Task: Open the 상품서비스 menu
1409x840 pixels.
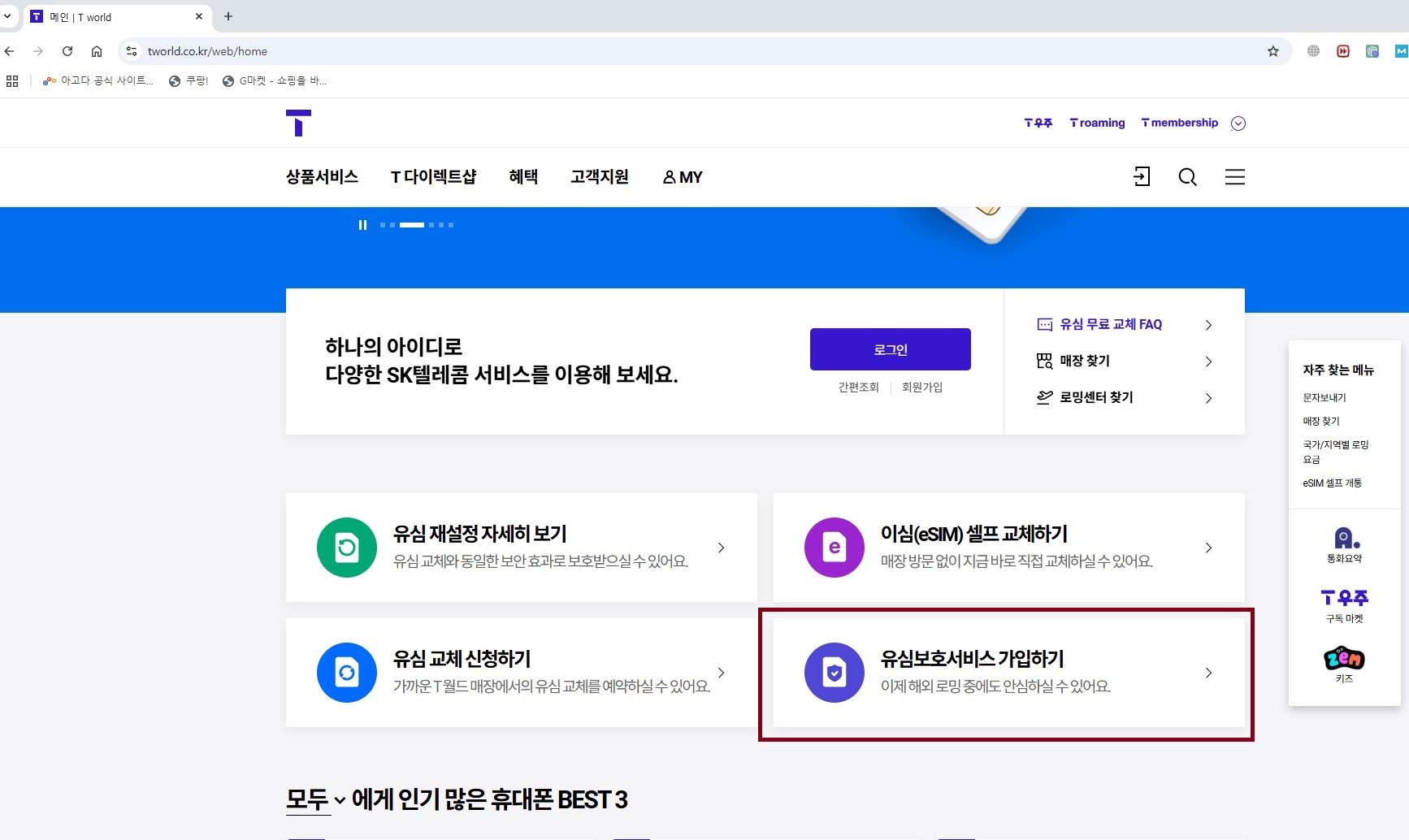Action: [x=322, y=176]
